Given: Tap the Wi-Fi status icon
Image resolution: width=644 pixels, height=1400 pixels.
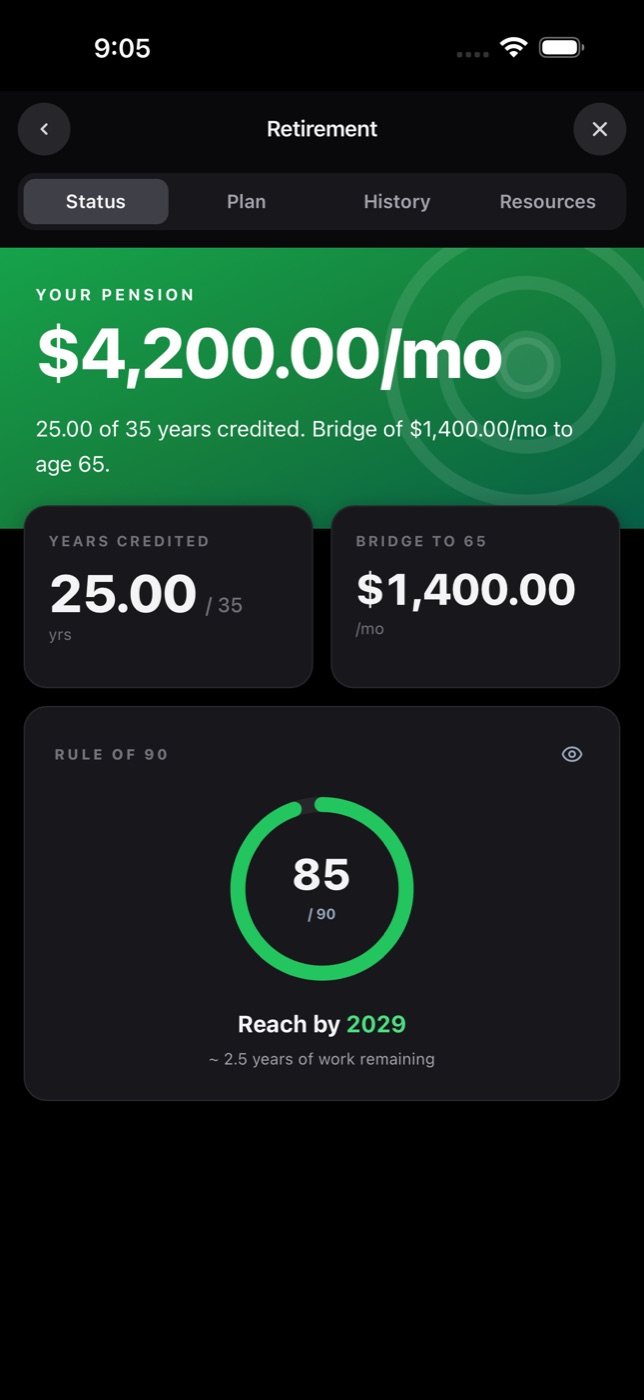Looking at the screenshot, I should point(514,47).
